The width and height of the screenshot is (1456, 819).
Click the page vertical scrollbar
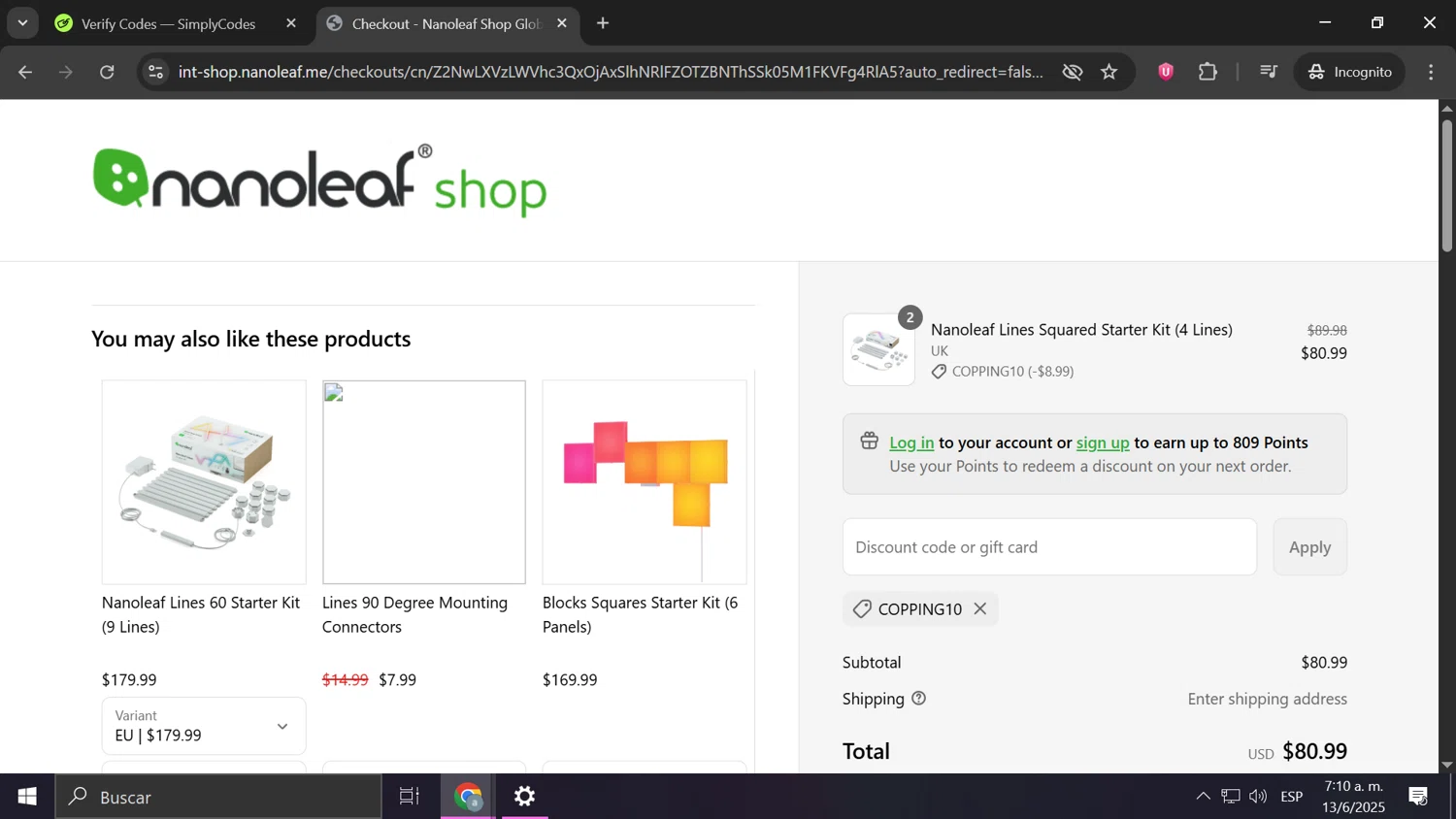point(1446,184)
